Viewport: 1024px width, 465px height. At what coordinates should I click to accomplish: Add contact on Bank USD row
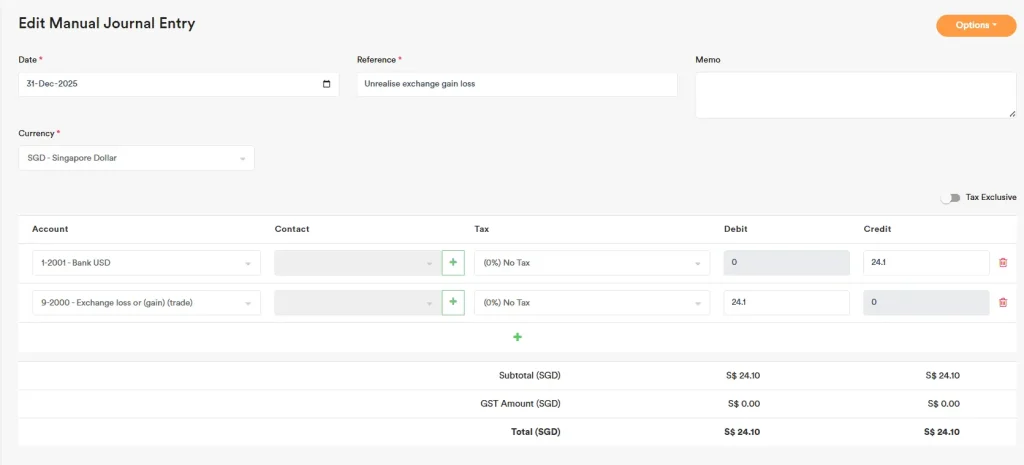click(x=453, y=263)
